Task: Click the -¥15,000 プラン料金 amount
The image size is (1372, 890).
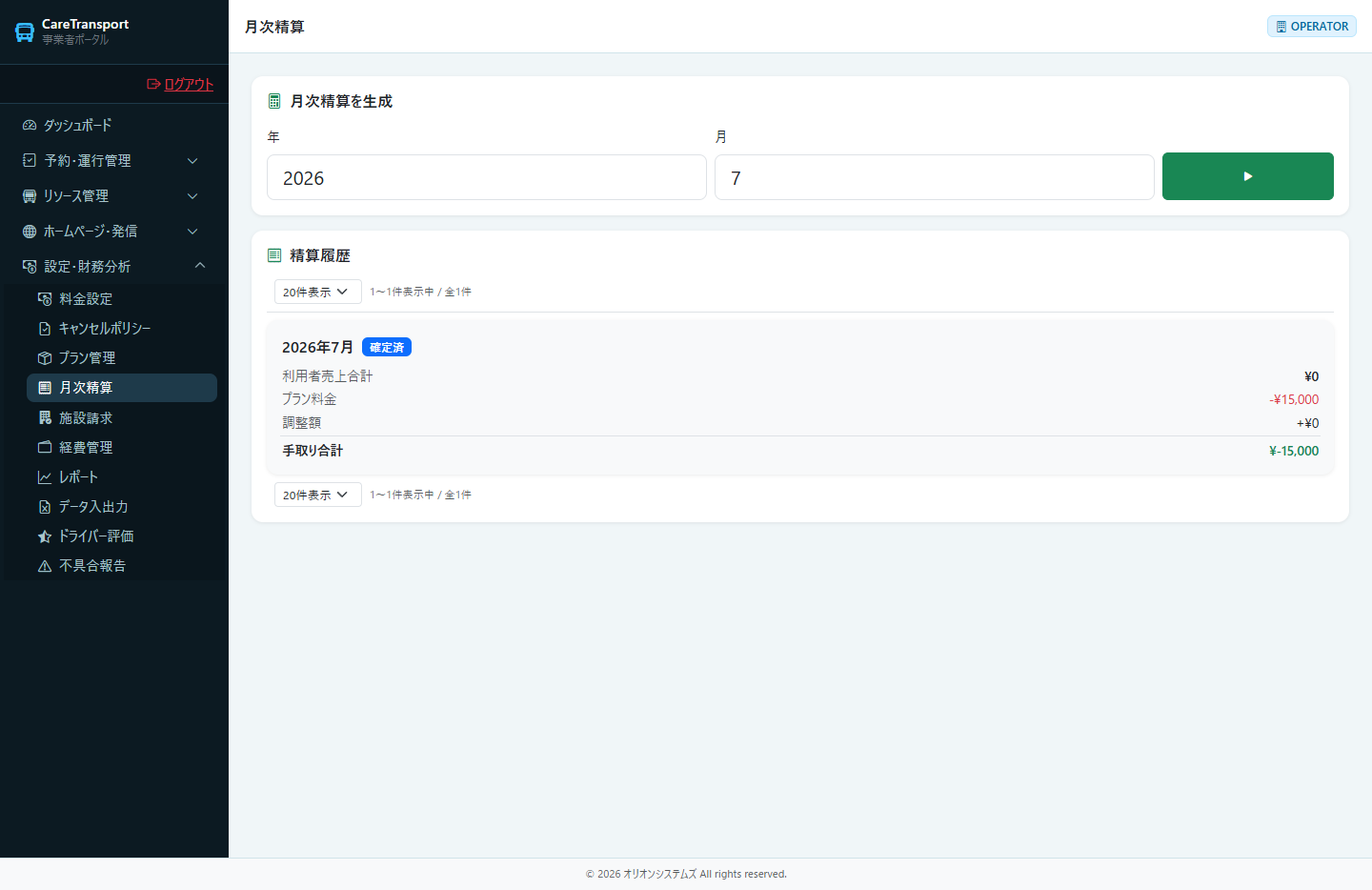Action: [x=1294, y=399]
